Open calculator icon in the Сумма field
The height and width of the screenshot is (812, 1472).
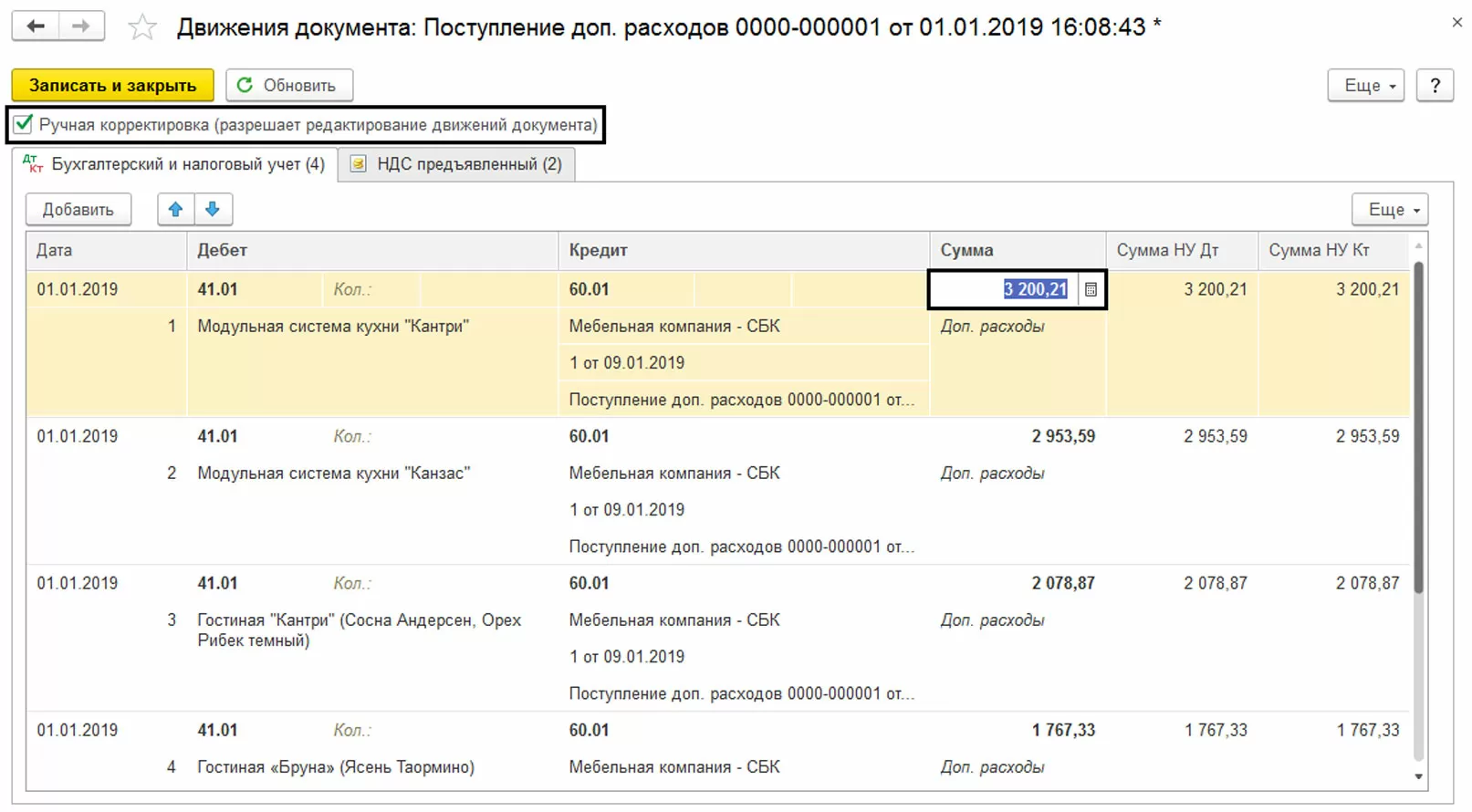[x=1091, y=290]
